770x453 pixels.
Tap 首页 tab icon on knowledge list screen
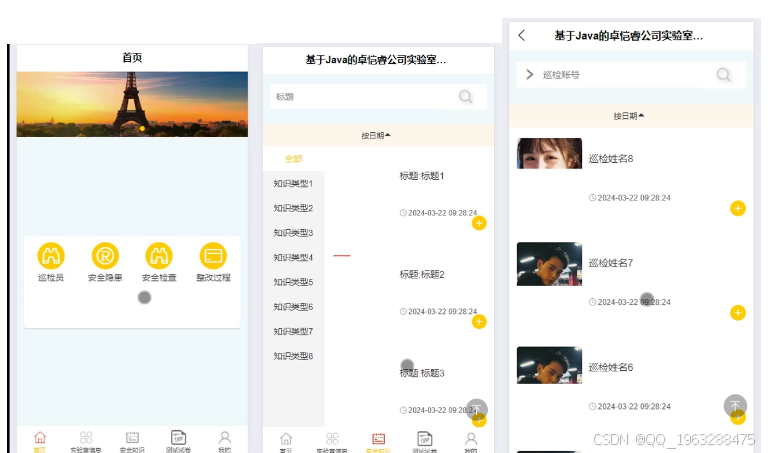[286, 438]
